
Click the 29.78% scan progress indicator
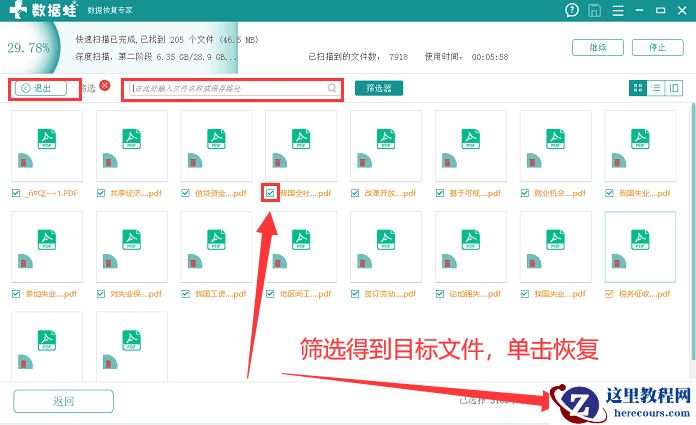pyautogui.click(x=28, y=48)
